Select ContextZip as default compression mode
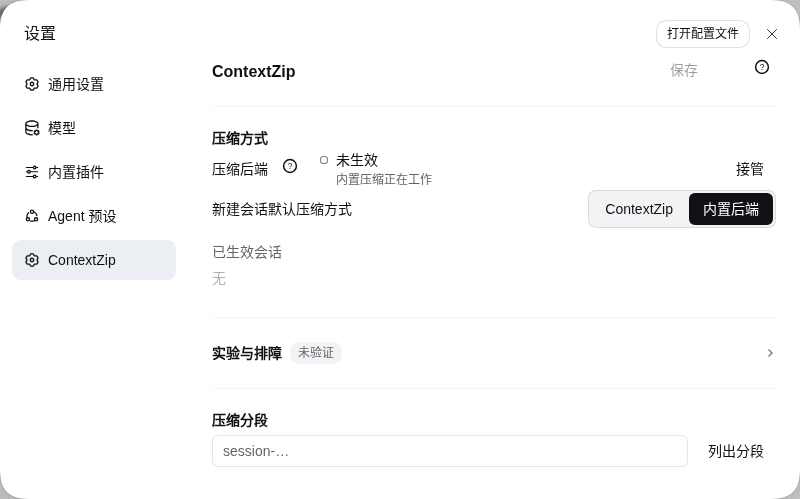Viewport: 800px width, 499px height. click(639, 209)
